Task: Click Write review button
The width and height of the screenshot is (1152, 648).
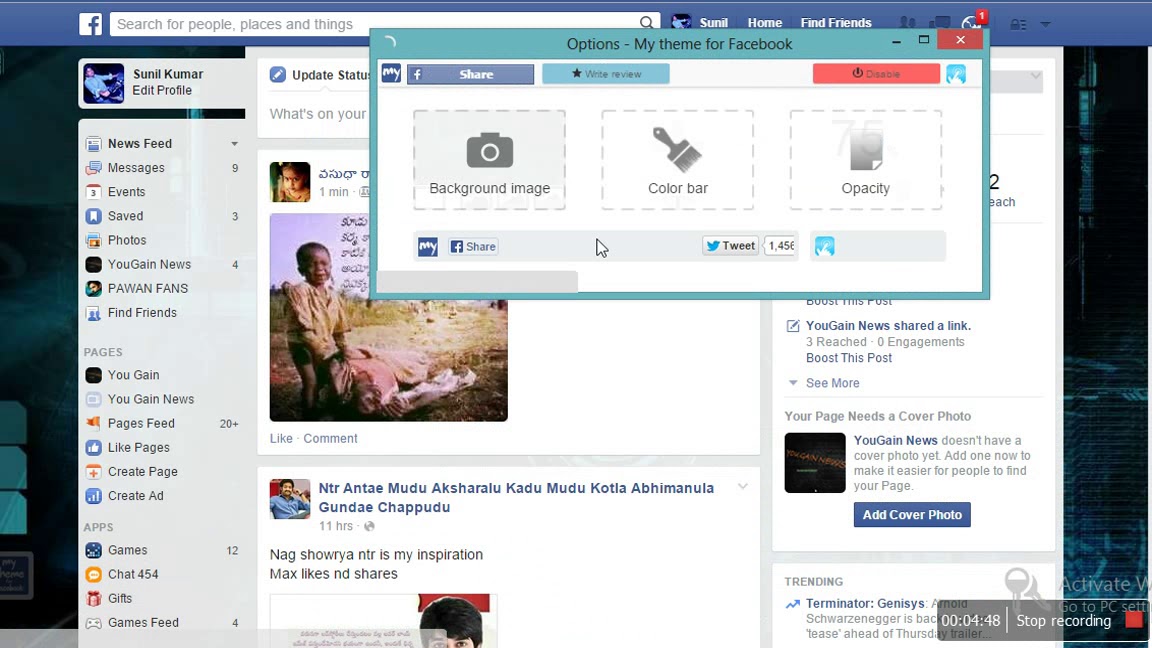Action: pos(605,73)
